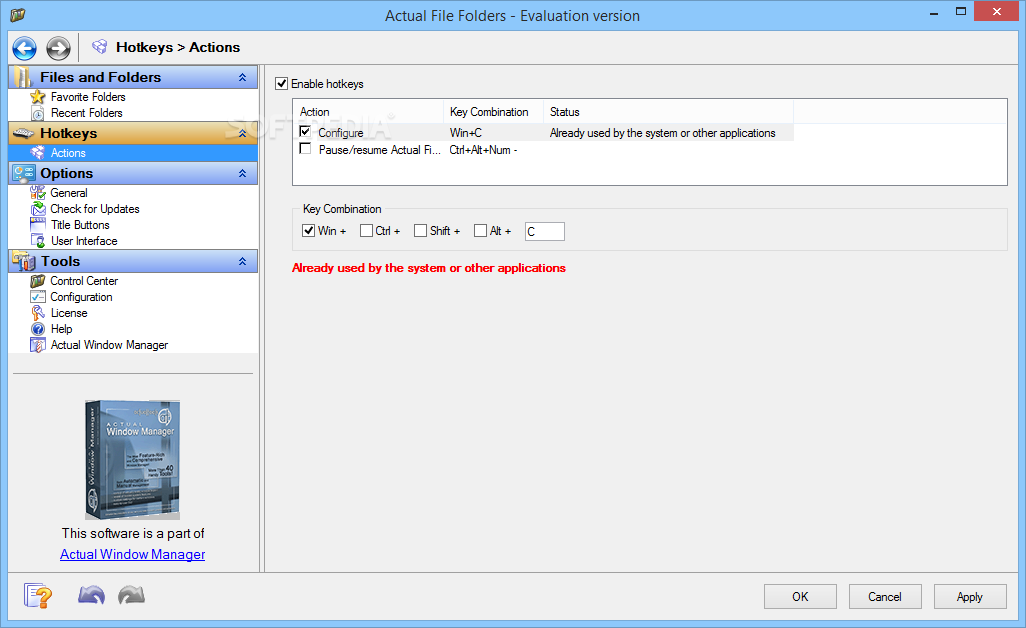
Task: Toggle the Alt + modifier checkbox
Action: pos(480,231)
